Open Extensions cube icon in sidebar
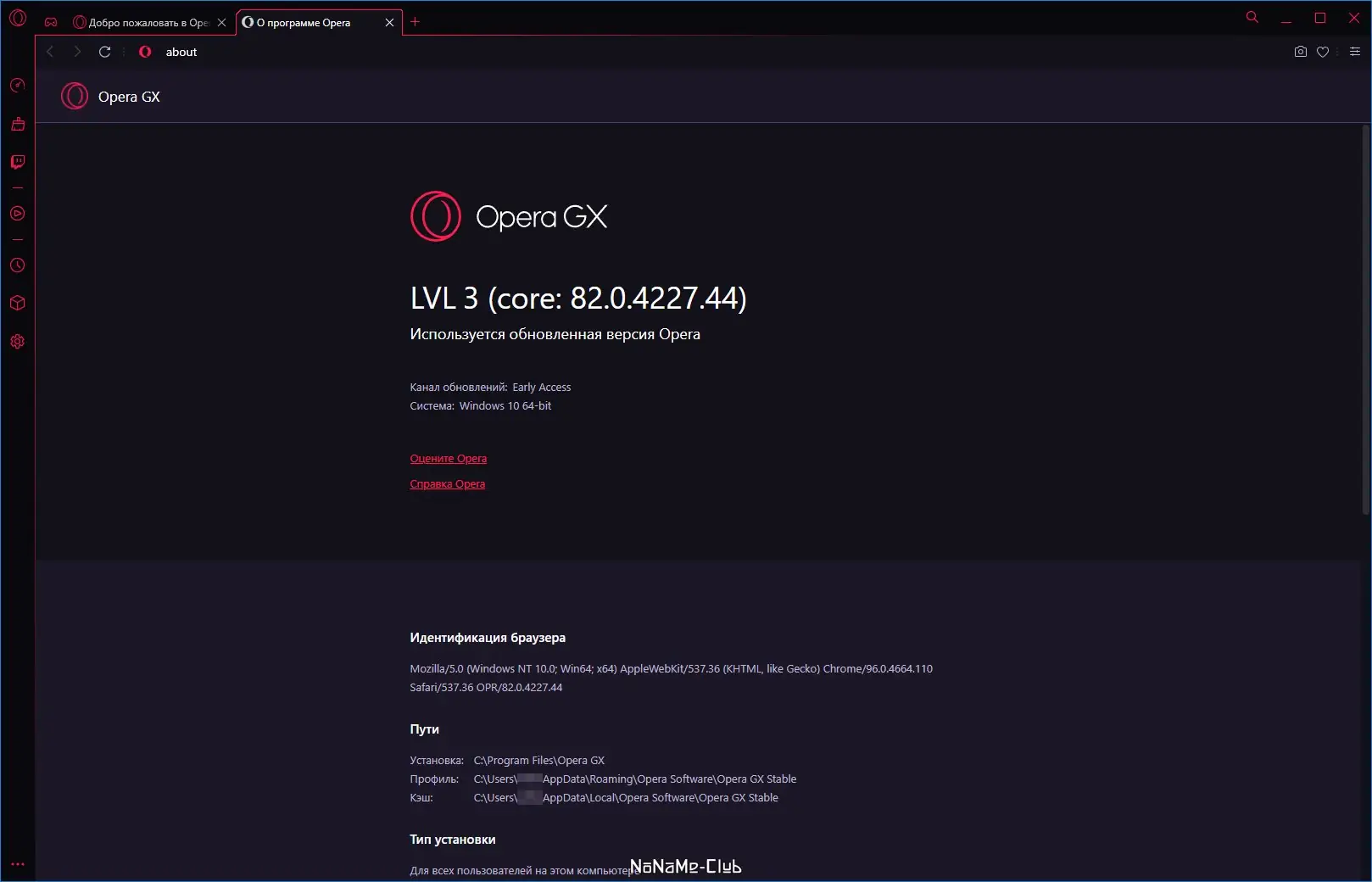This screenshot has height=882, width=1372. pyautogui.click(x=17, y=303)
